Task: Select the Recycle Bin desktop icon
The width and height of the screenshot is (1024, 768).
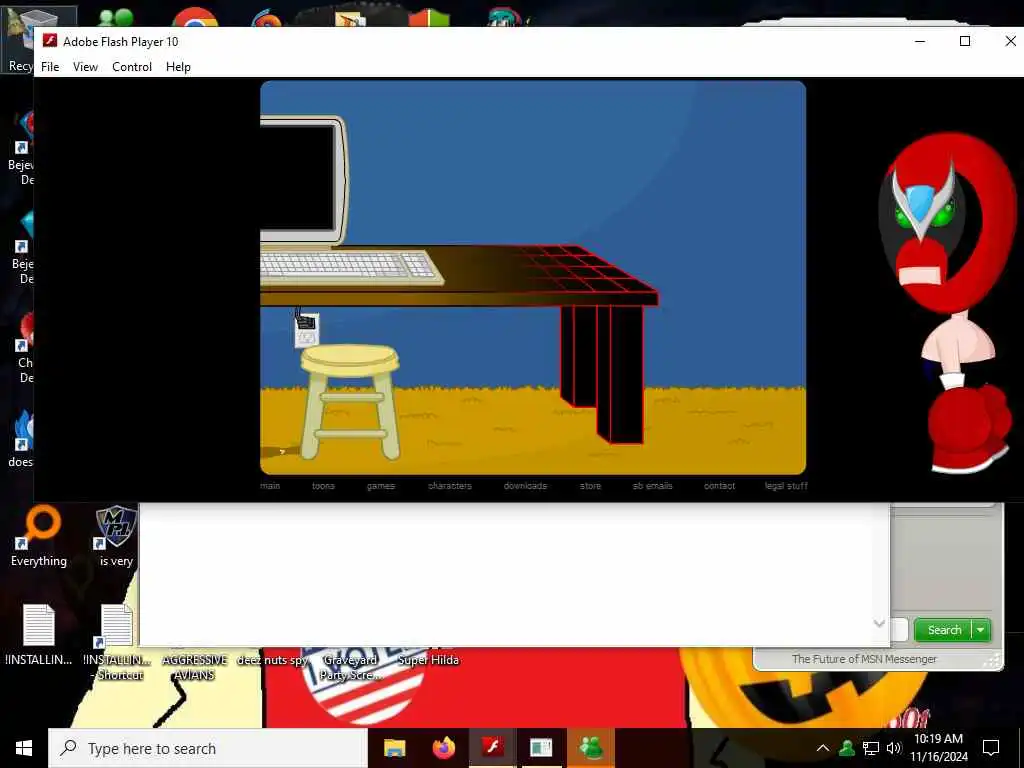Action: [20, 40]
